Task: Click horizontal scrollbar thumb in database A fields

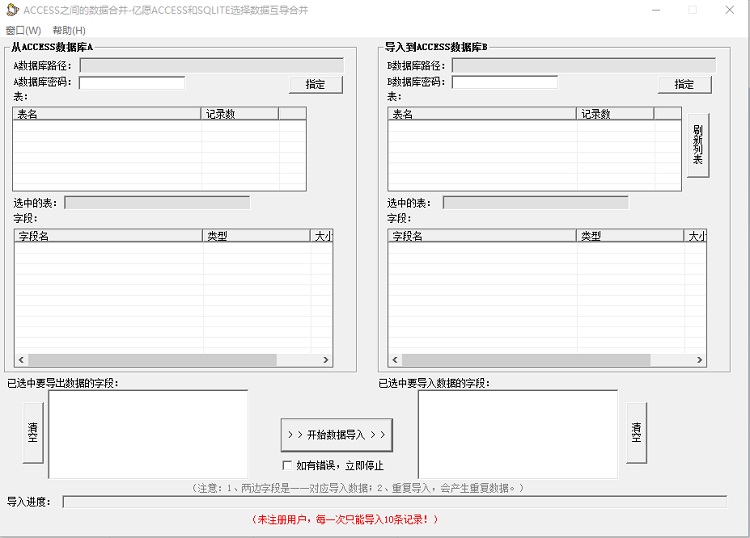Action: (153, 360)
